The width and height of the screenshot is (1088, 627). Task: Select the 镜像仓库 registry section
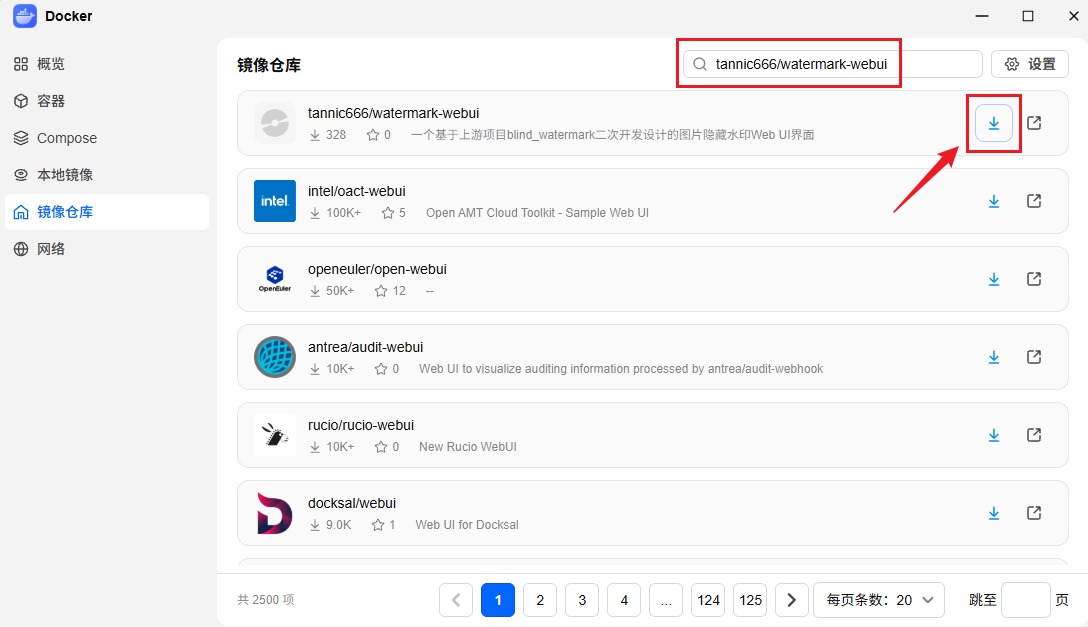[107, 212]
